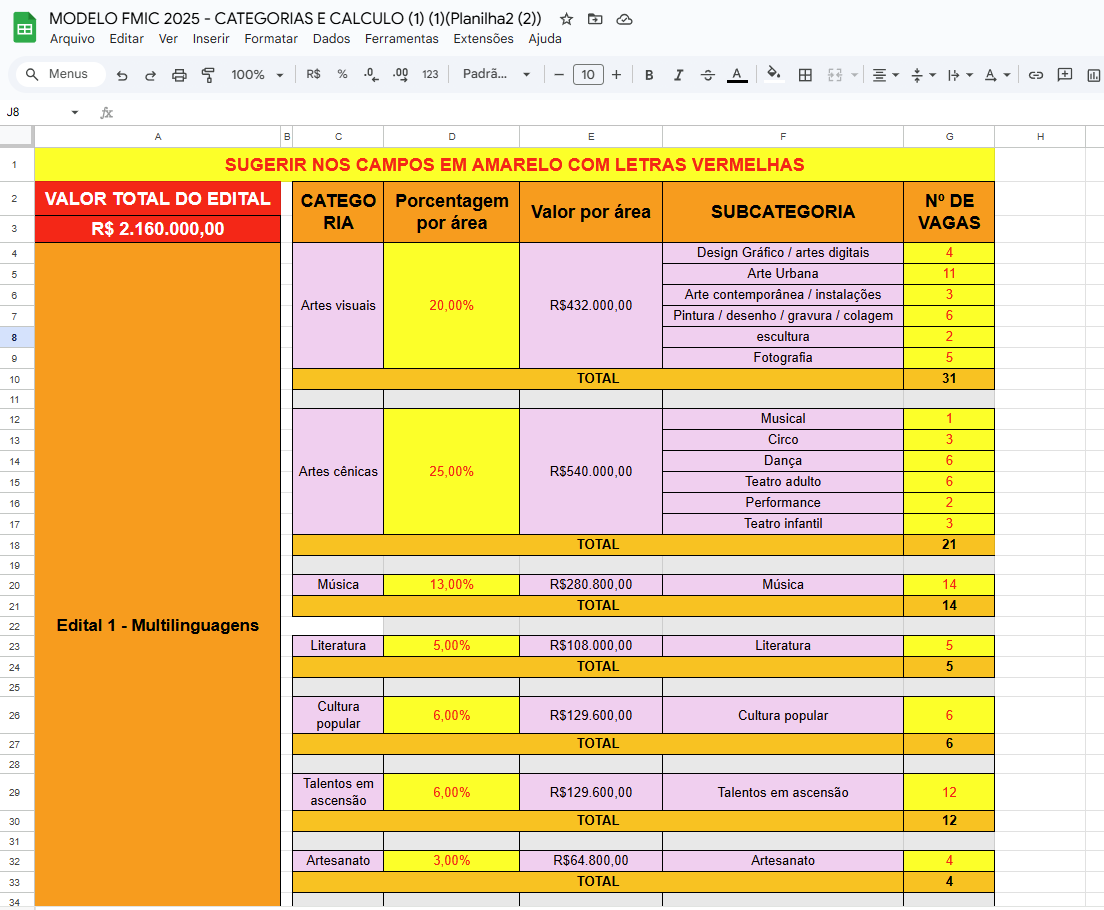This screenshot has width=1104, height=910.
Task: Insert a chart
Action: click(1093, 75)
